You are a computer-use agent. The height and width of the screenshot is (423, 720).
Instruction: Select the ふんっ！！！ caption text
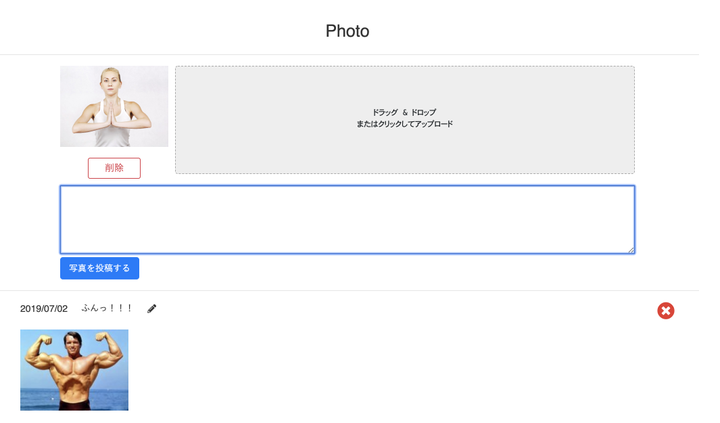click(x=107, y=309)
